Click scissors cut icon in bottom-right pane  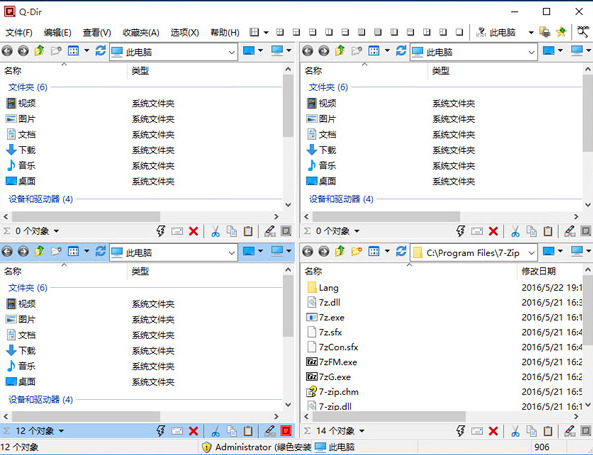(x=515, y=431)
